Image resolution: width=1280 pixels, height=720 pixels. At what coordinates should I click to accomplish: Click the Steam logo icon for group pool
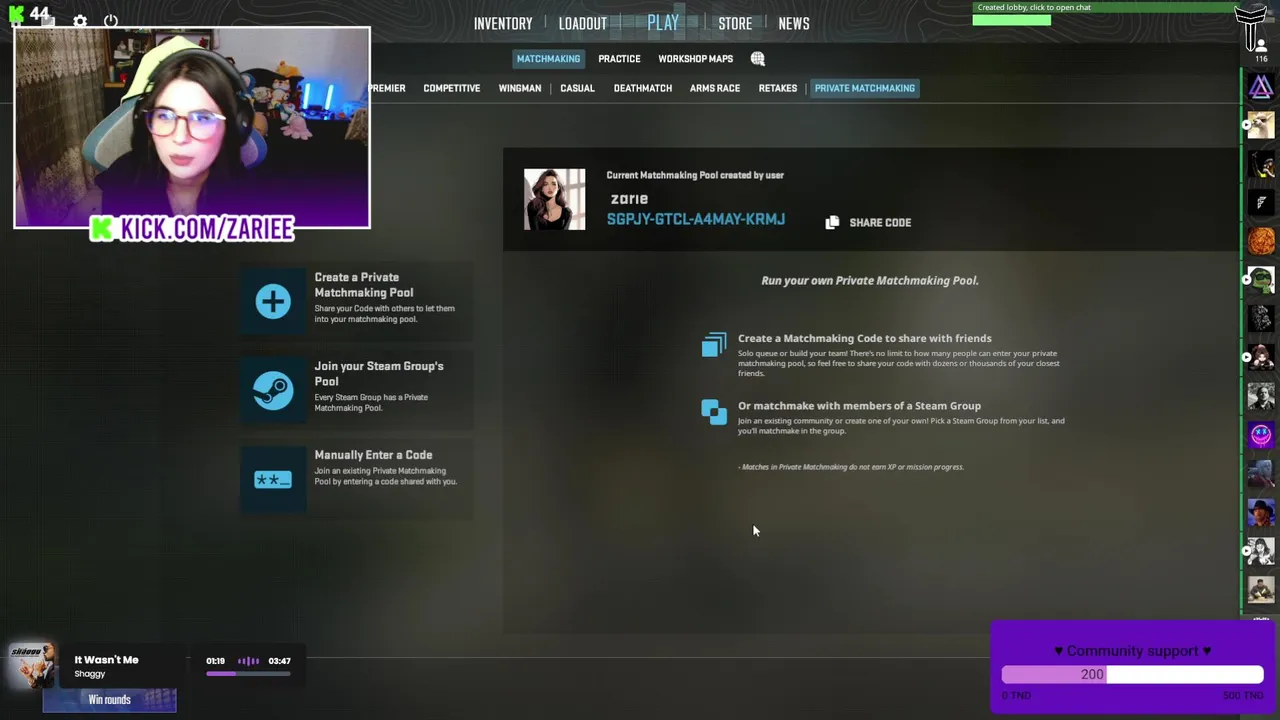[273, 390]
